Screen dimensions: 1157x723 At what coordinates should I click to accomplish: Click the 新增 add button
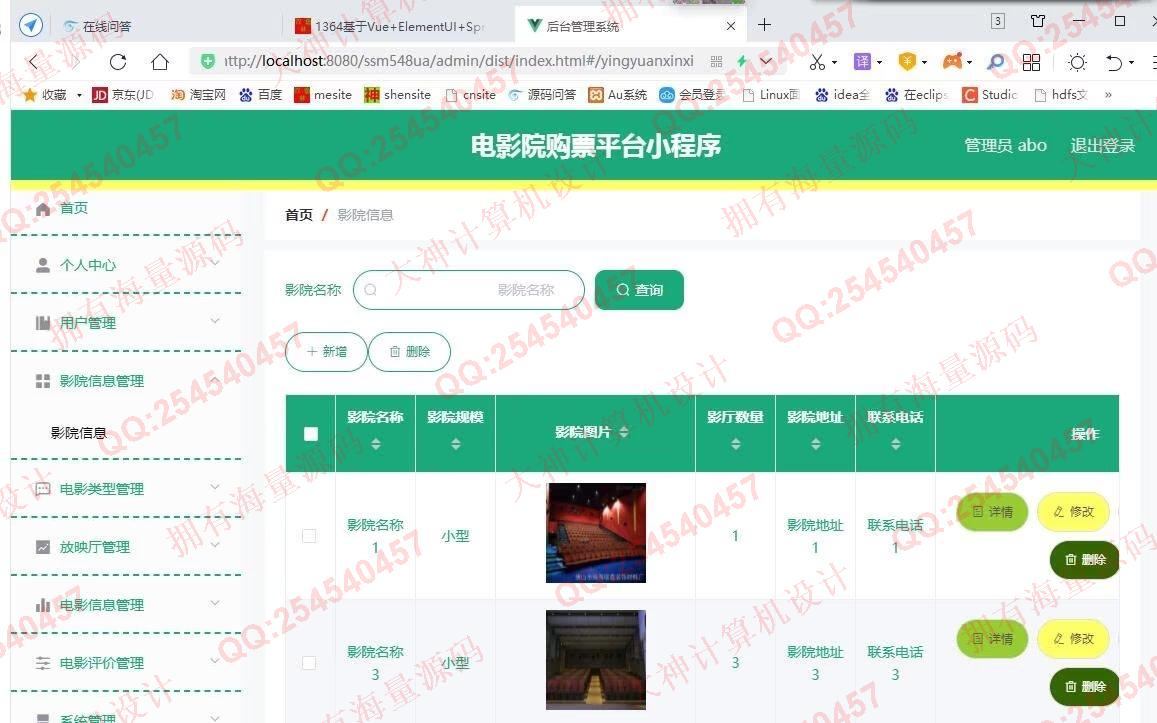(x=326, y=352)
